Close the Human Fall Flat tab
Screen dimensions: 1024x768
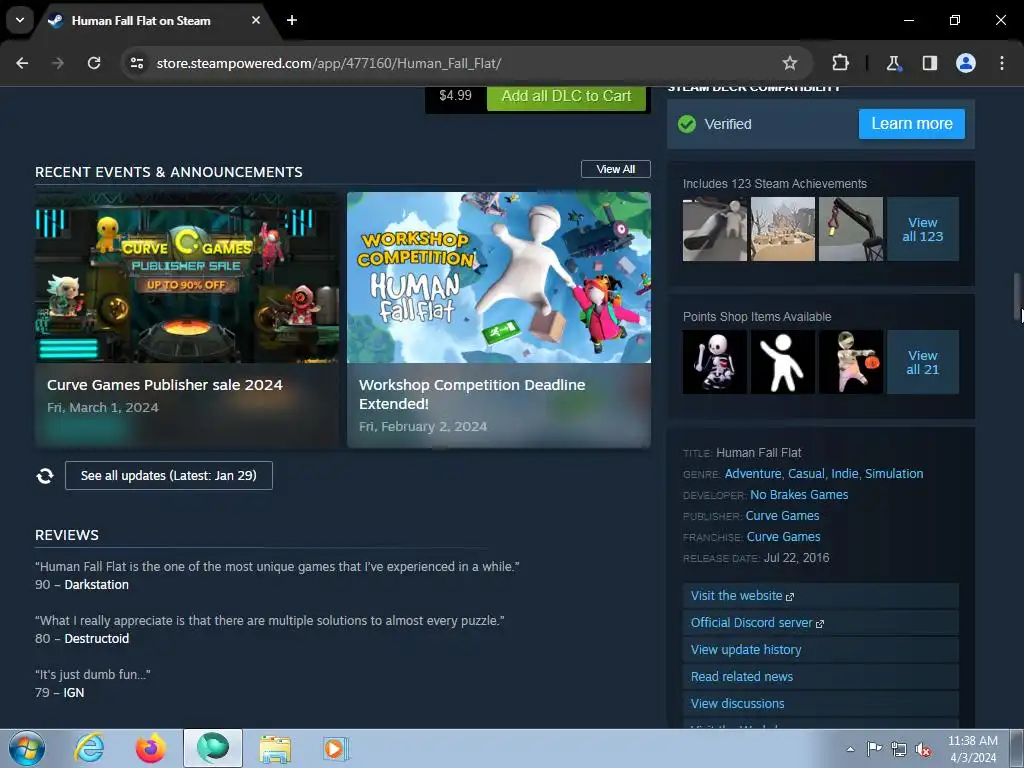(256, 20)
